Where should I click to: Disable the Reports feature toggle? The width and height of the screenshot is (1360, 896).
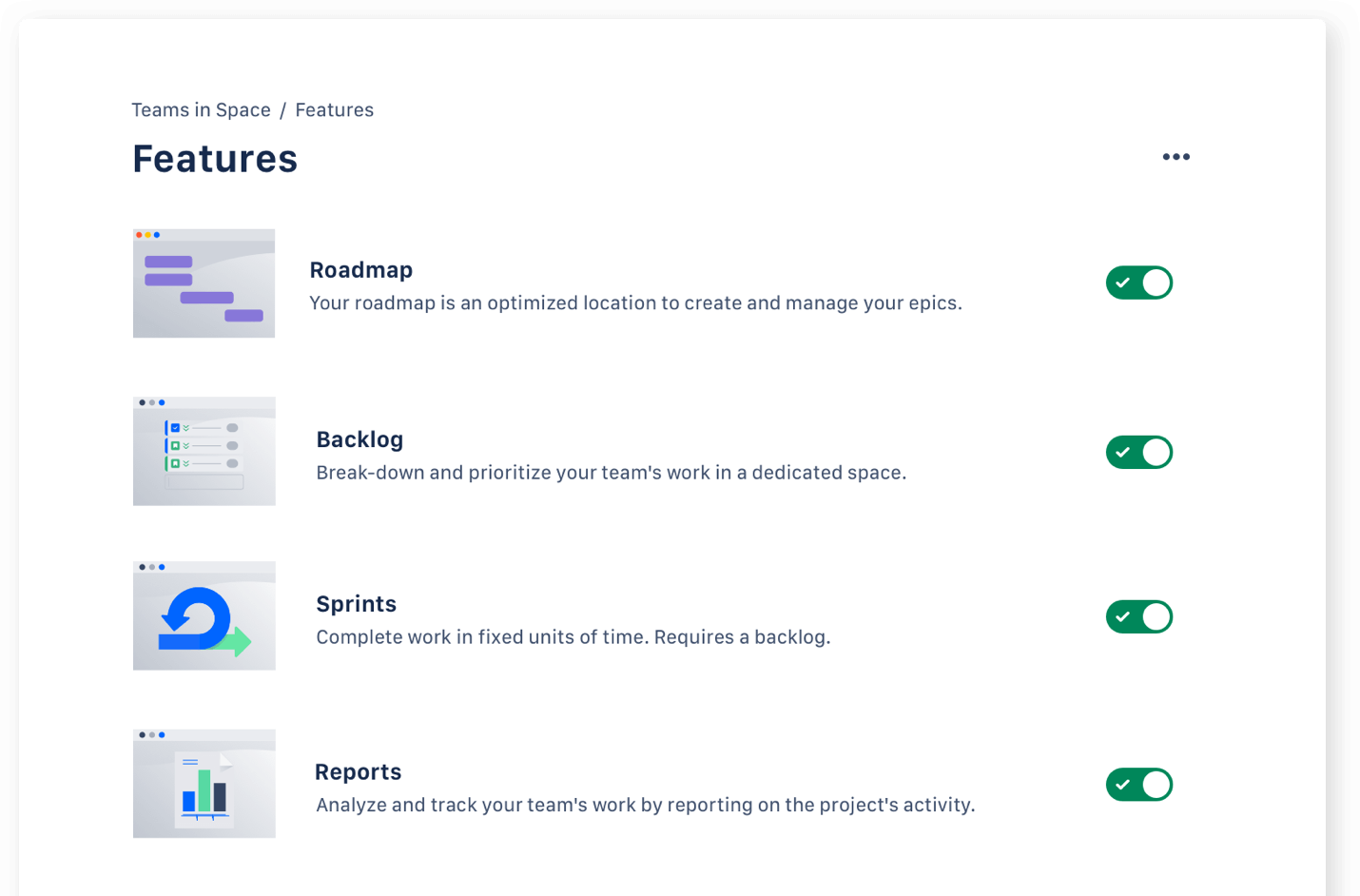1138,785
